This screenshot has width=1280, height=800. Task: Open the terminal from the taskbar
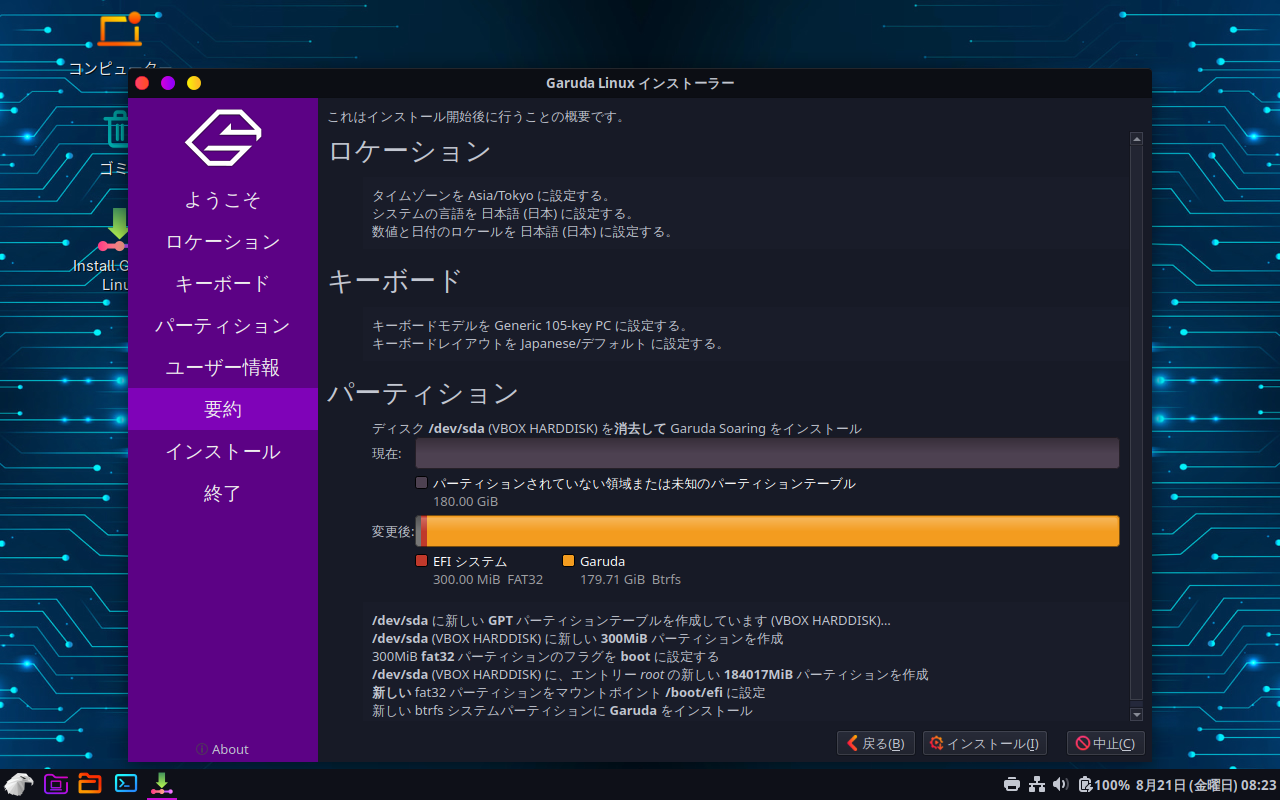(x=126, y=784)
